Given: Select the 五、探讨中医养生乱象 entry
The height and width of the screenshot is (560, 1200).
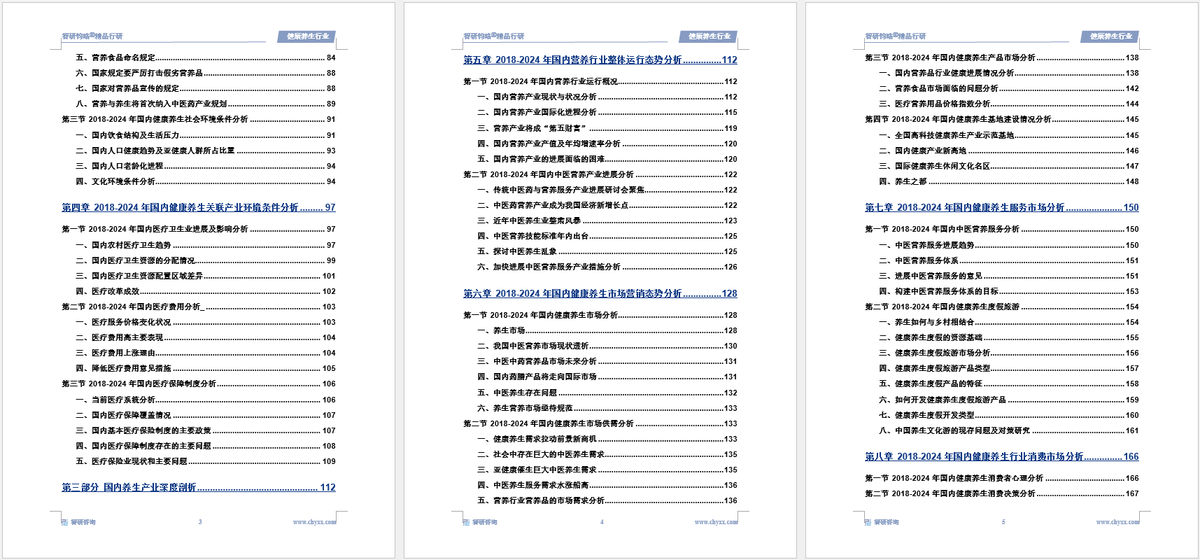Looking at the screenshot, I should click(607, 252).
